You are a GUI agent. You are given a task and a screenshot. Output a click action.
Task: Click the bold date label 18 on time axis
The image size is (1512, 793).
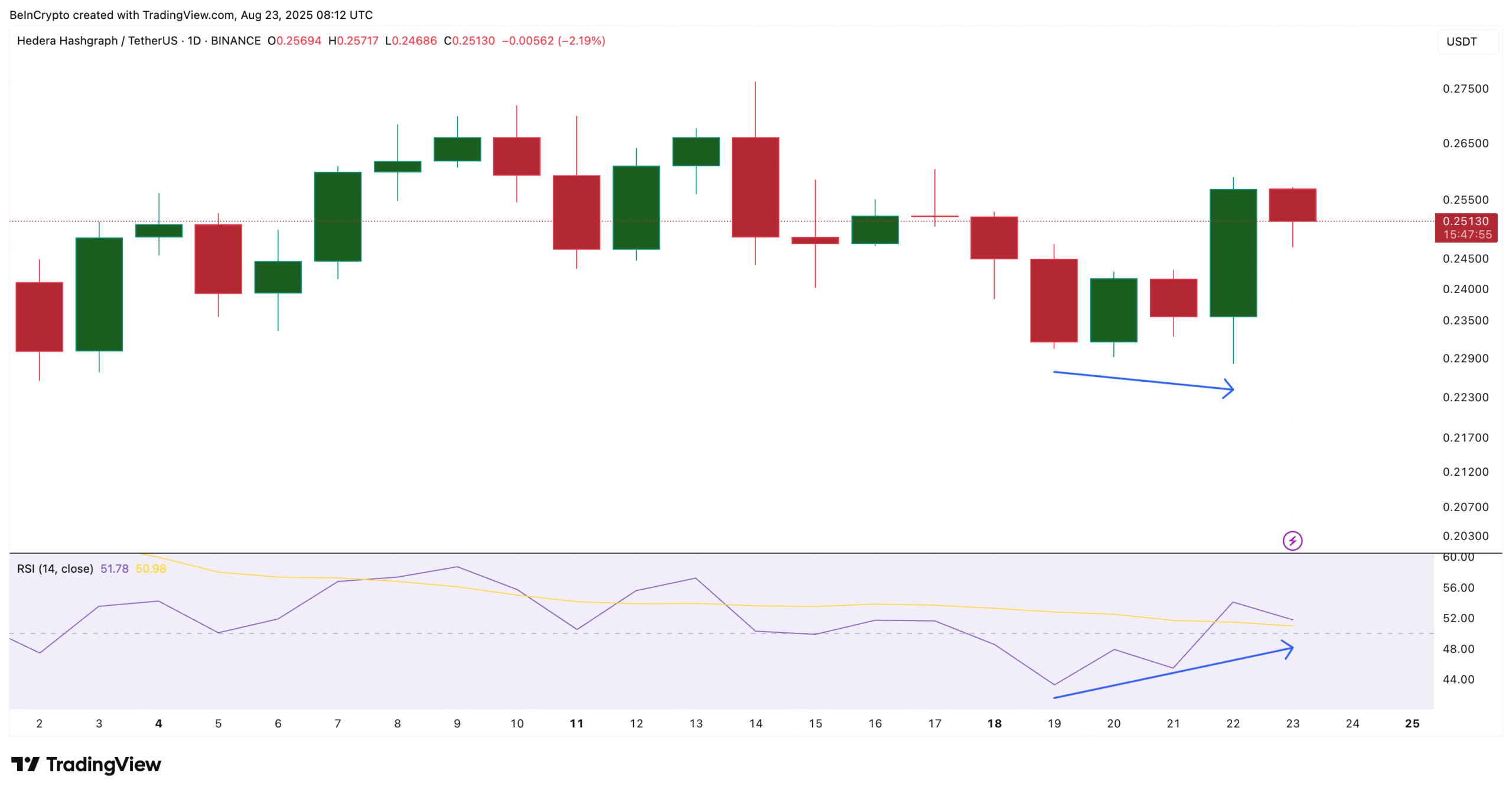[x=995, y=723]
